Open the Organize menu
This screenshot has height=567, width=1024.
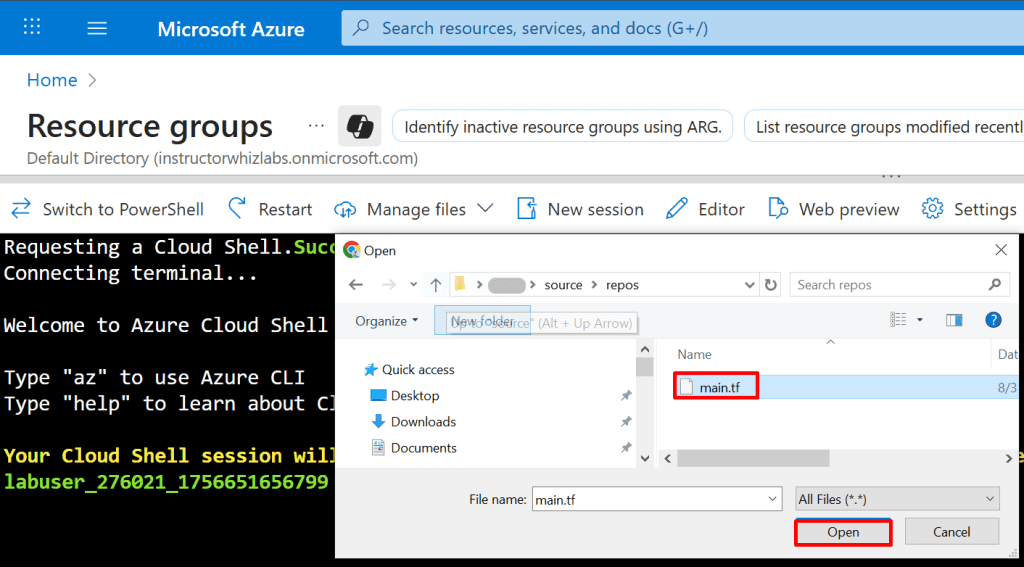[x=387, y=321]
